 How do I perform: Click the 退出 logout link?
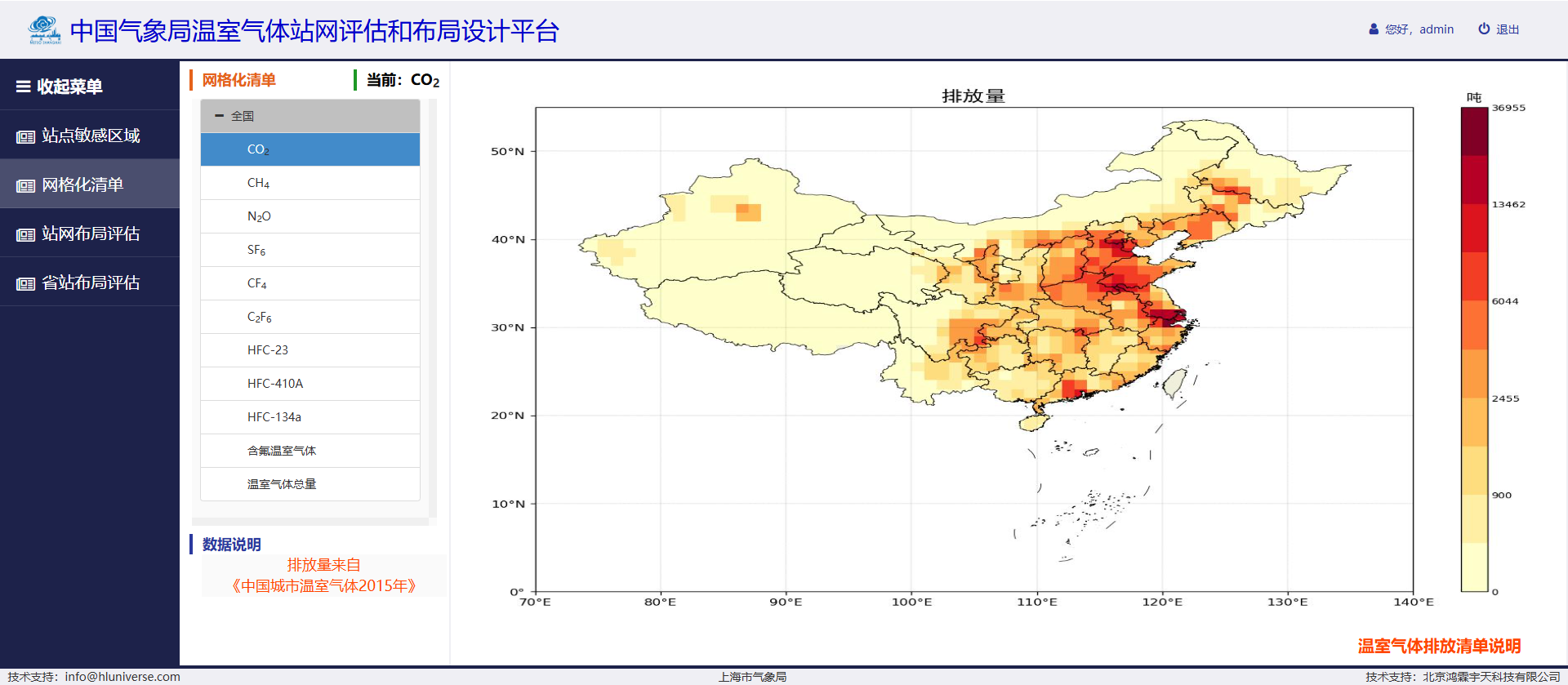pyautogui.click(x=1508, y=29)
